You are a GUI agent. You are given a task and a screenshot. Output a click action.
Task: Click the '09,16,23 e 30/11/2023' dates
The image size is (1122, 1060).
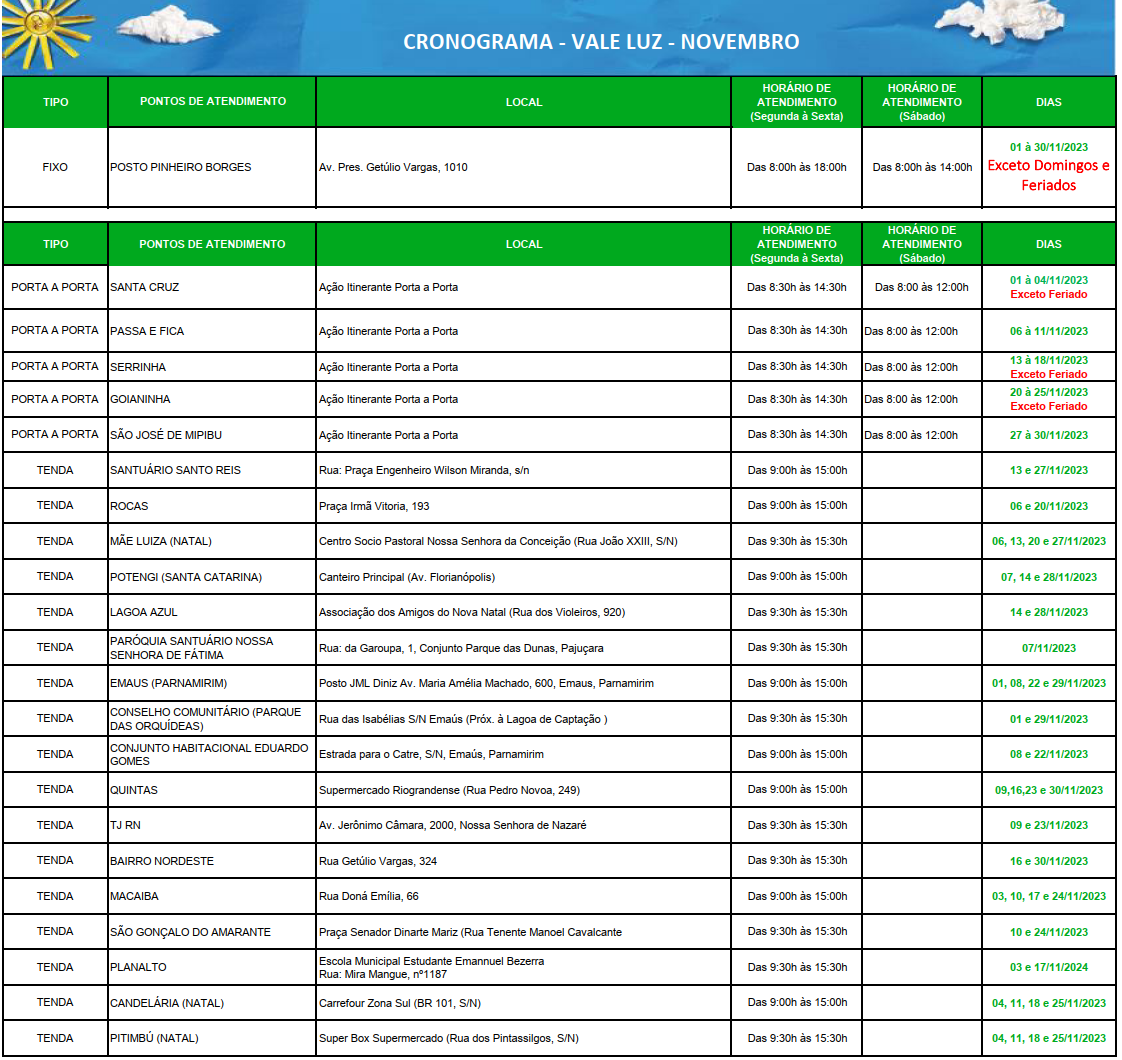coord(1048,789)
